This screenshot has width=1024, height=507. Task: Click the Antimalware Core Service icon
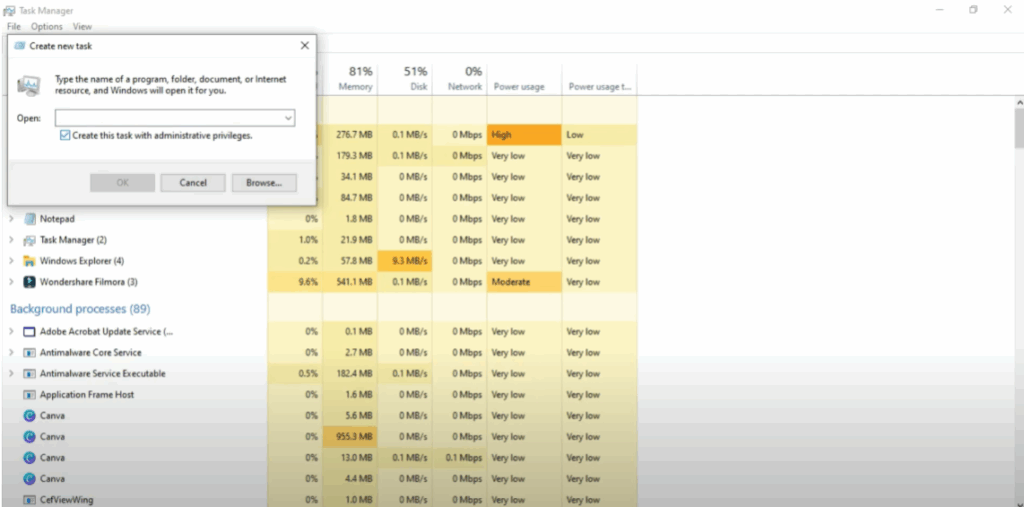click(x=29, y=353)
